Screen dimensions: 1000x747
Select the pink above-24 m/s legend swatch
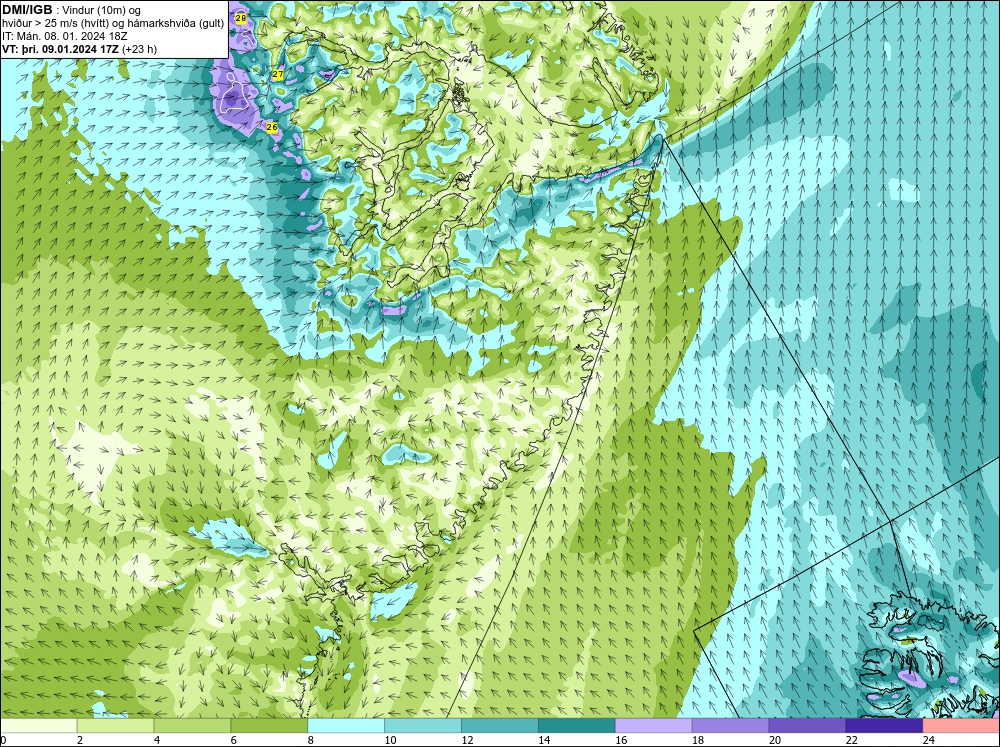click(961, 726)
